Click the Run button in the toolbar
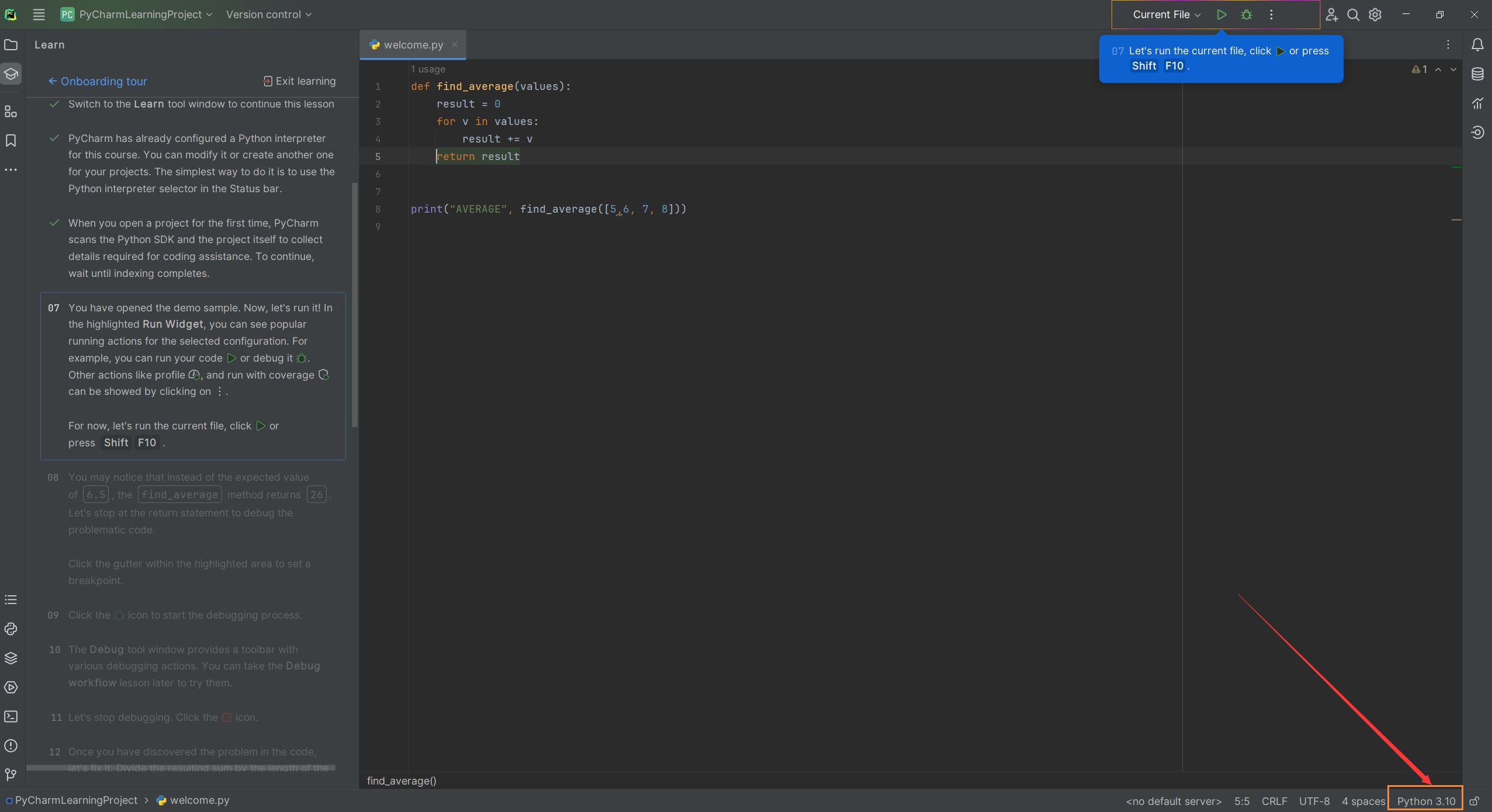The image size is (1492, 812). (x=1222, y=14)
